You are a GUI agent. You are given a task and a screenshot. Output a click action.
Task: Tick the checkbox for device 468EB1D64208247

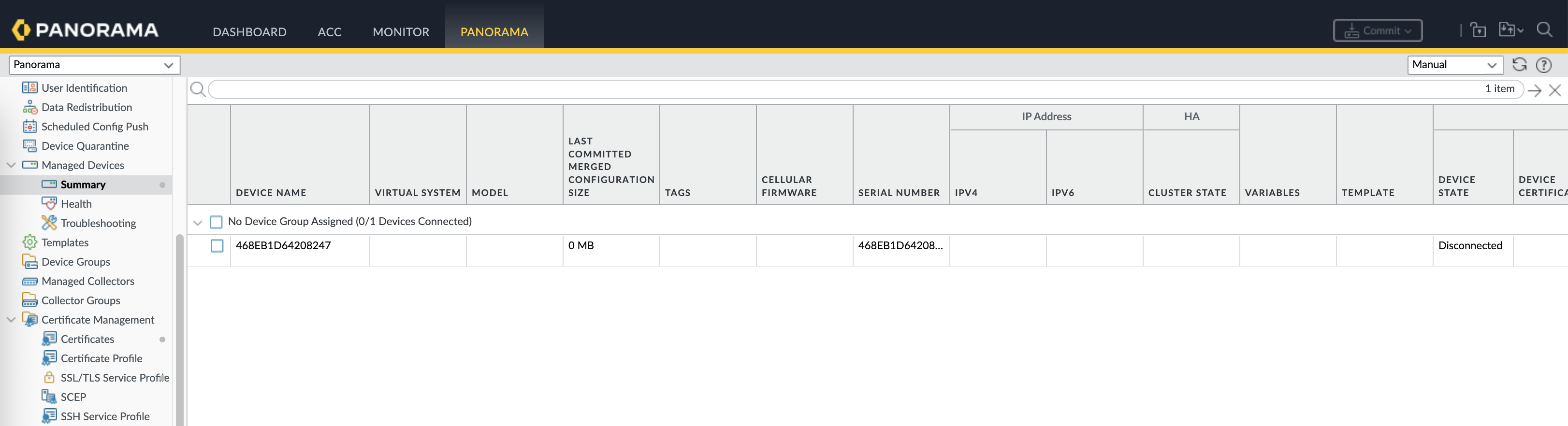(217, 245)
